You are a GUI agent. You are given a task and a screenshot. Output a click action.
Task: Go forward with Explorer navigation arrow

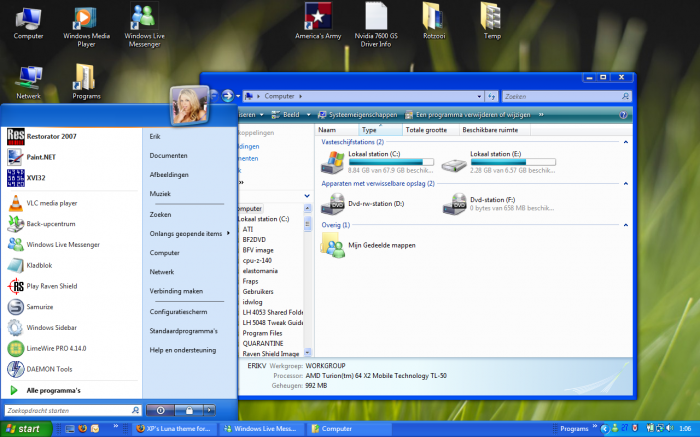[x=228, y=96]
